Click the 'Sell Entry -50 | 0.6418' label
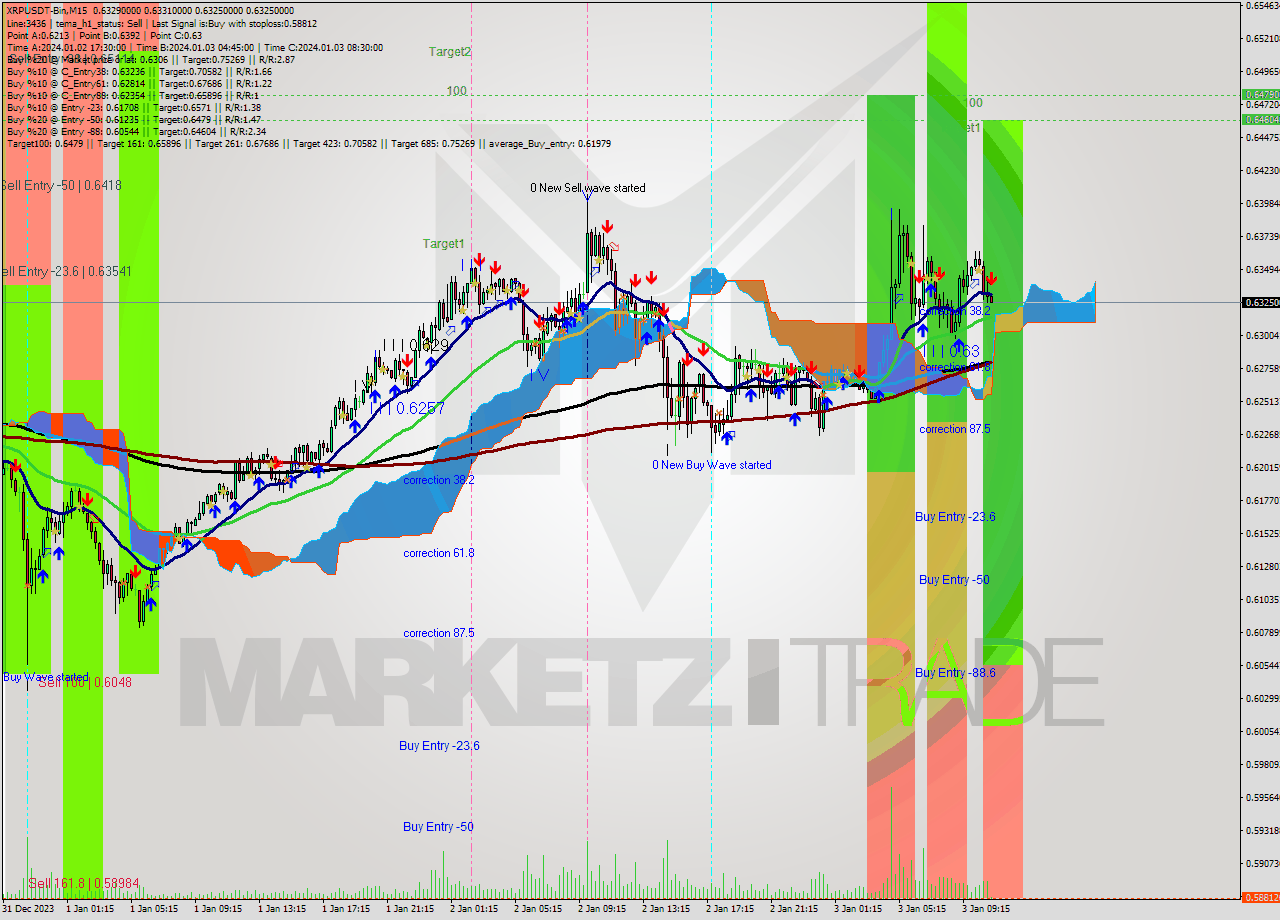This screenshot has width=1280, height=920. (61, 185)
